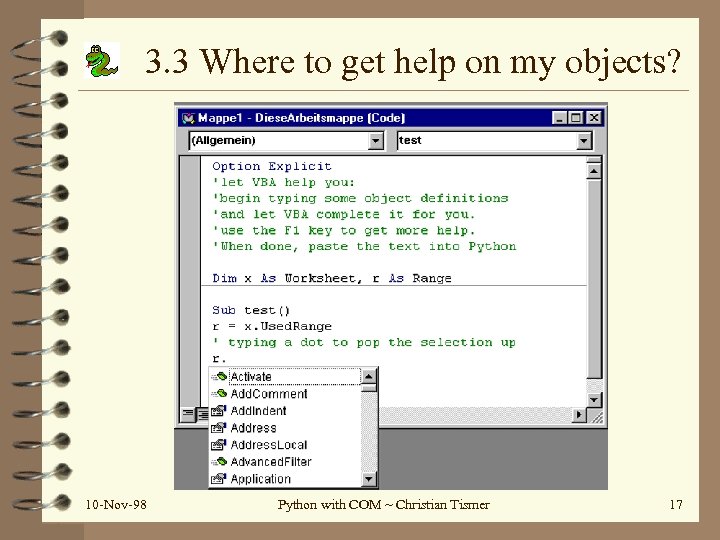Choose AdvancedFilter in the autocomplete list
This screenshot has width=720, height=540.
271,461
